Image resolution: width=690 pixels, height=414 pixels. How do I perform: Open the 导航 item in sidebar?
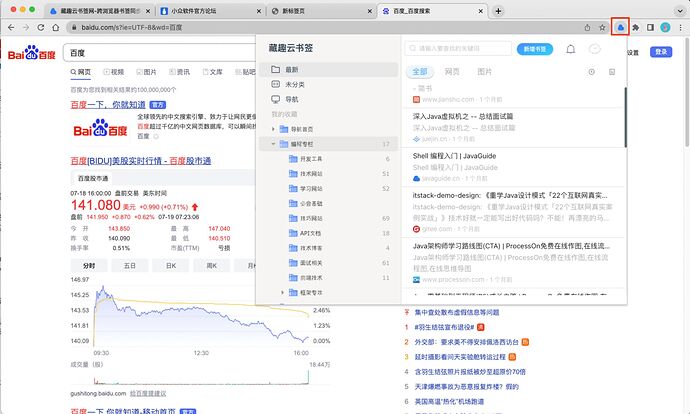(291, 100)
